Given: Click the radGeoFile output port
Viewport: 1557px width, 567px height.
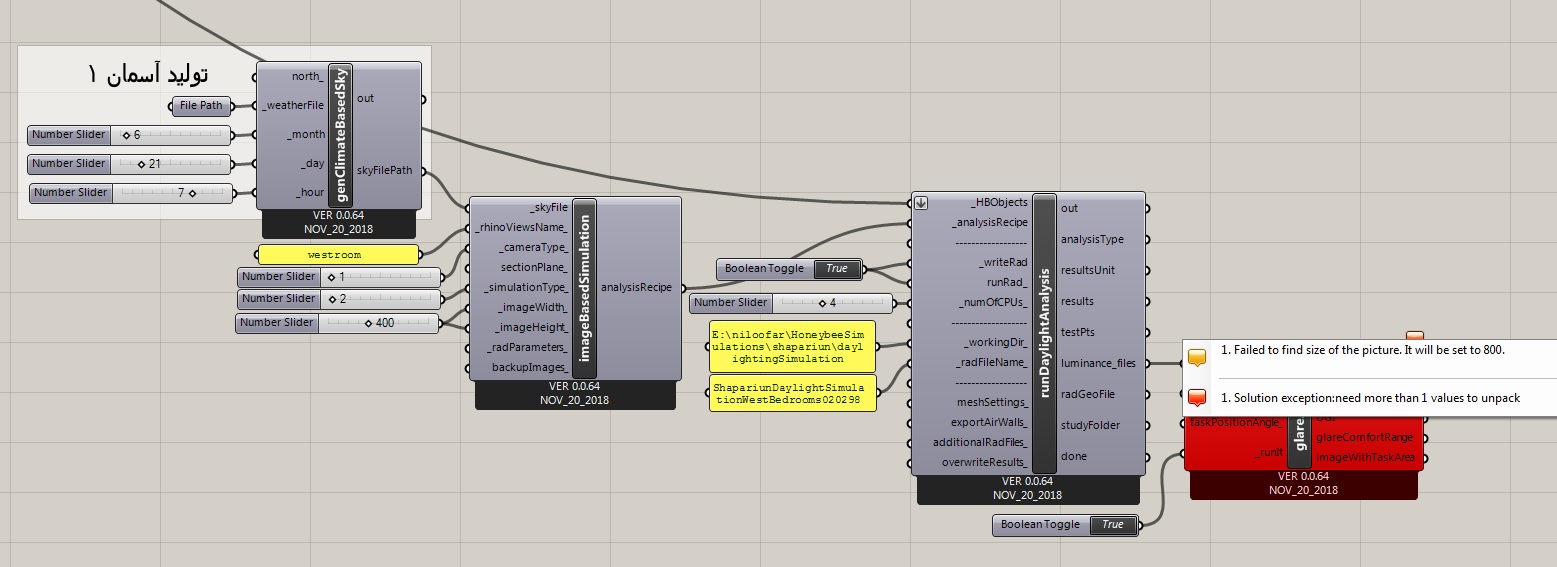Looking at the screenshot, I should pyautogui.click(x=1087, y=394).
